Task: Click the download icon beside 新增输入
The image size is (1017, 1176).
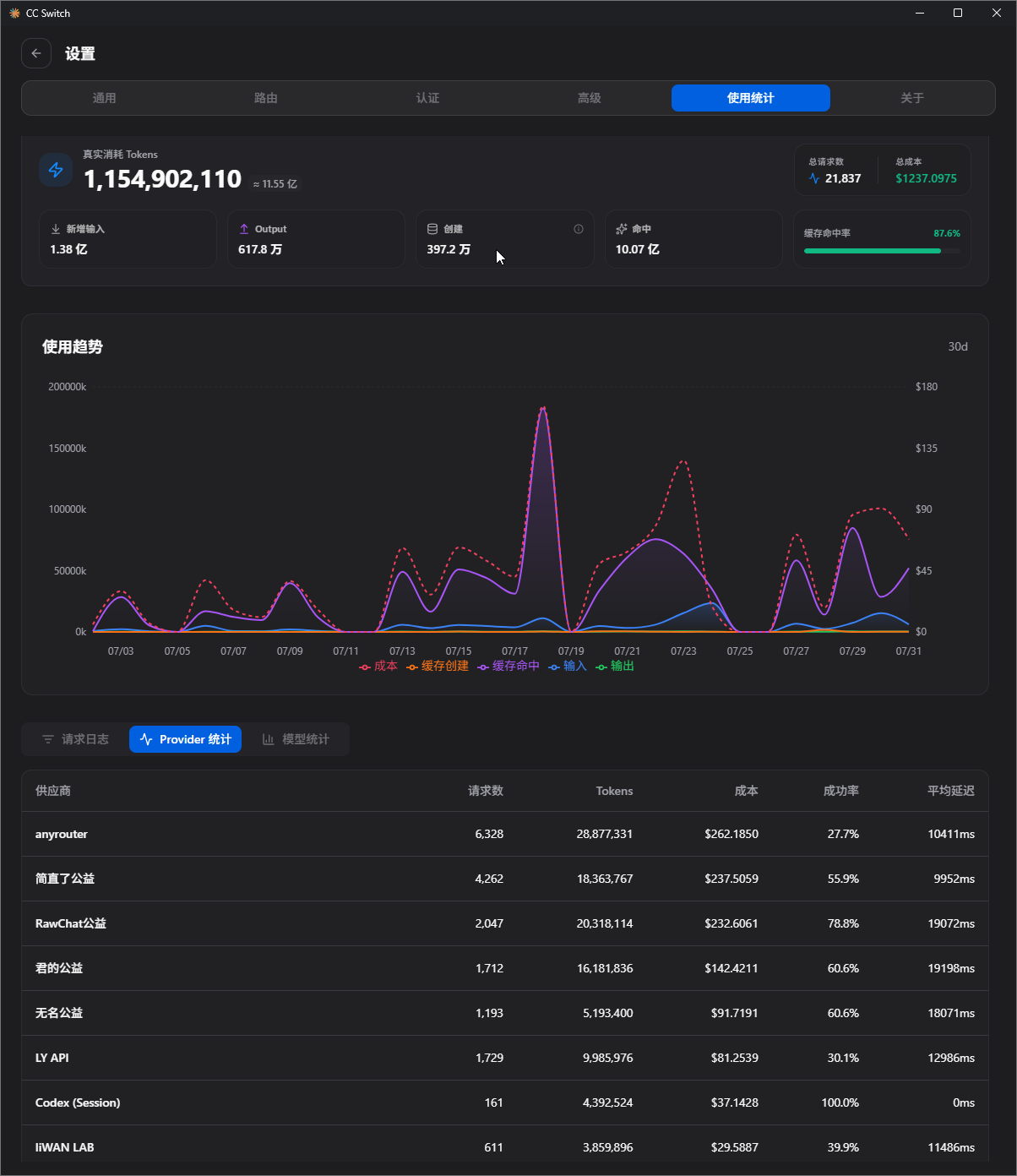Action: click(x=56, y=229)
